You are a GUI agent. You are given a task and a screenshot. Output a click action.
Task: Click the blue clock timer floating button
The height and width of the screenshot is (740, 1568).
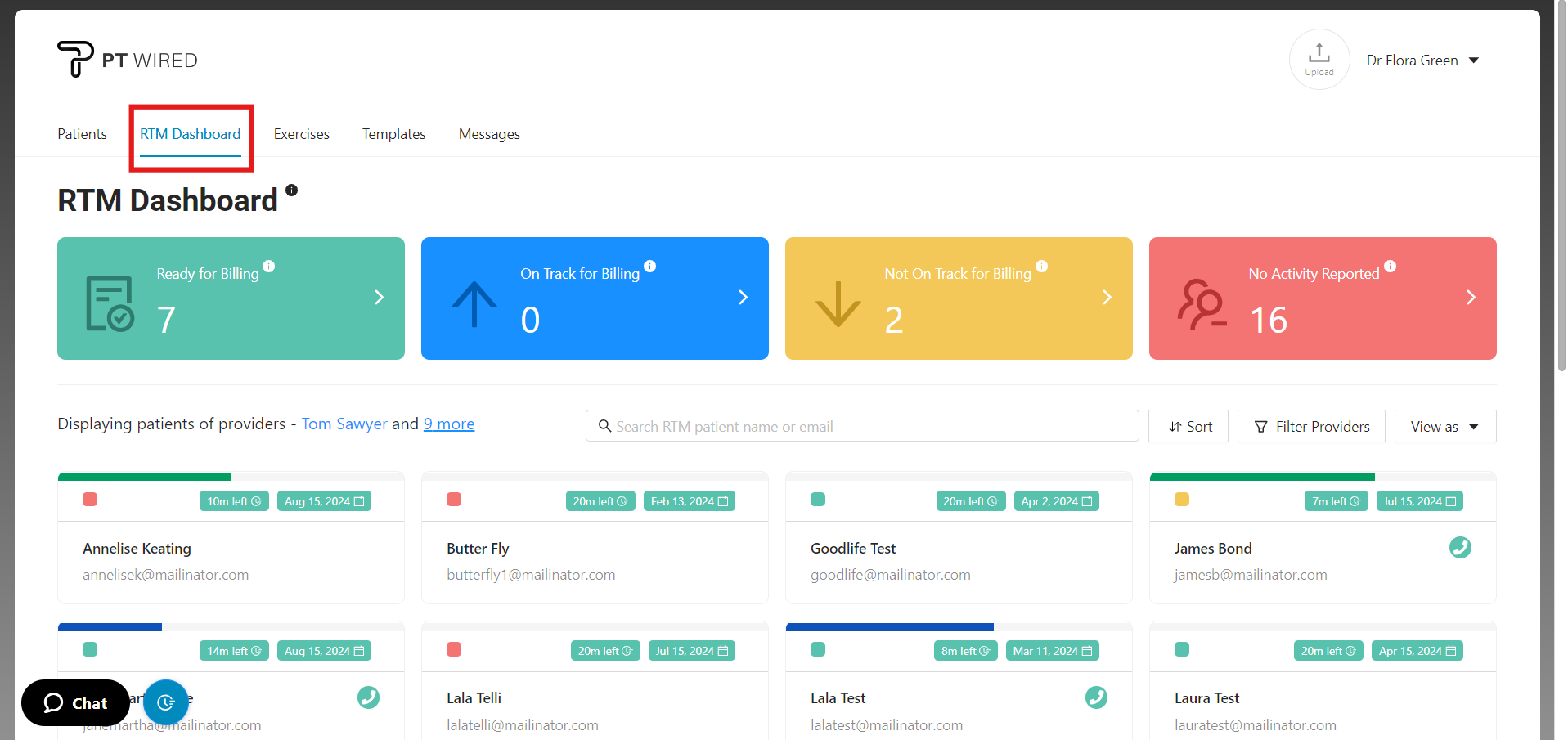point(166,702)
